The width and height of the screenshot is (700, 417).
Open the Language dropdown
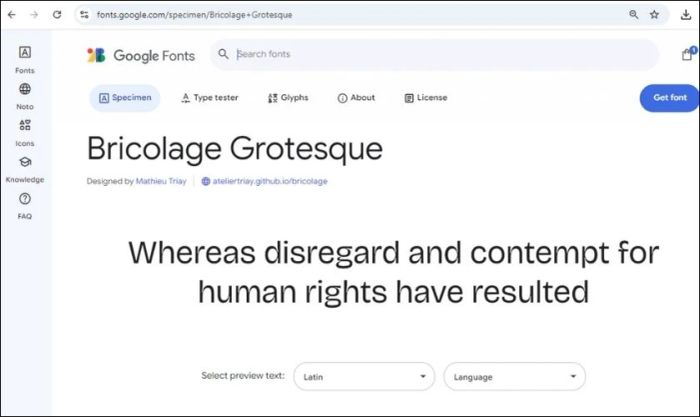pos(514,376)
